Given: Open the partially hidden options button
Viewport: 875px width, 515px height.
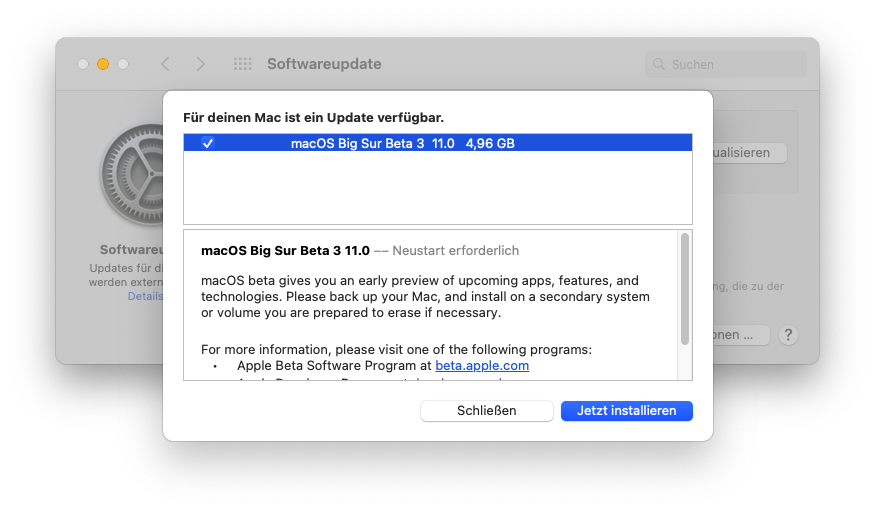Looking at the screenshot, I should point(741,335).
